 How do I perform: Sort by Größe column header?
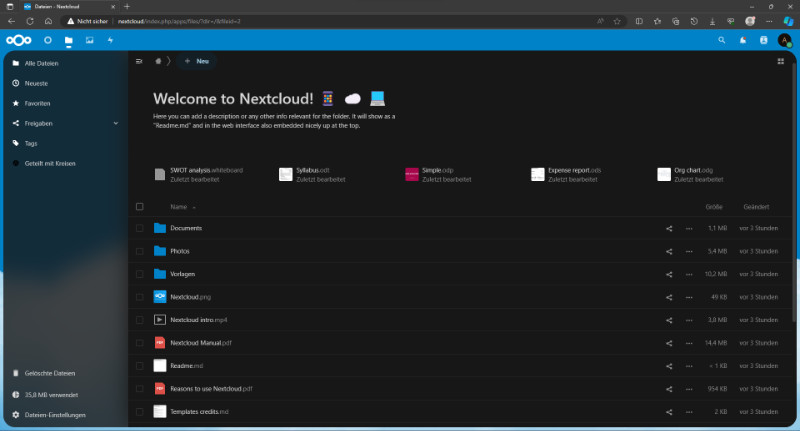[x=714, y=207]
